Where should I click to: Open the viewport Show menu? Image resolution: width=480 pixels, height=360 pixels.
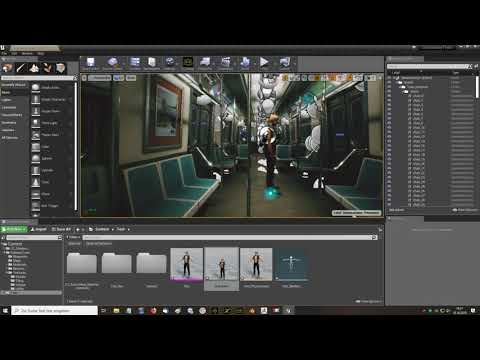131,78
